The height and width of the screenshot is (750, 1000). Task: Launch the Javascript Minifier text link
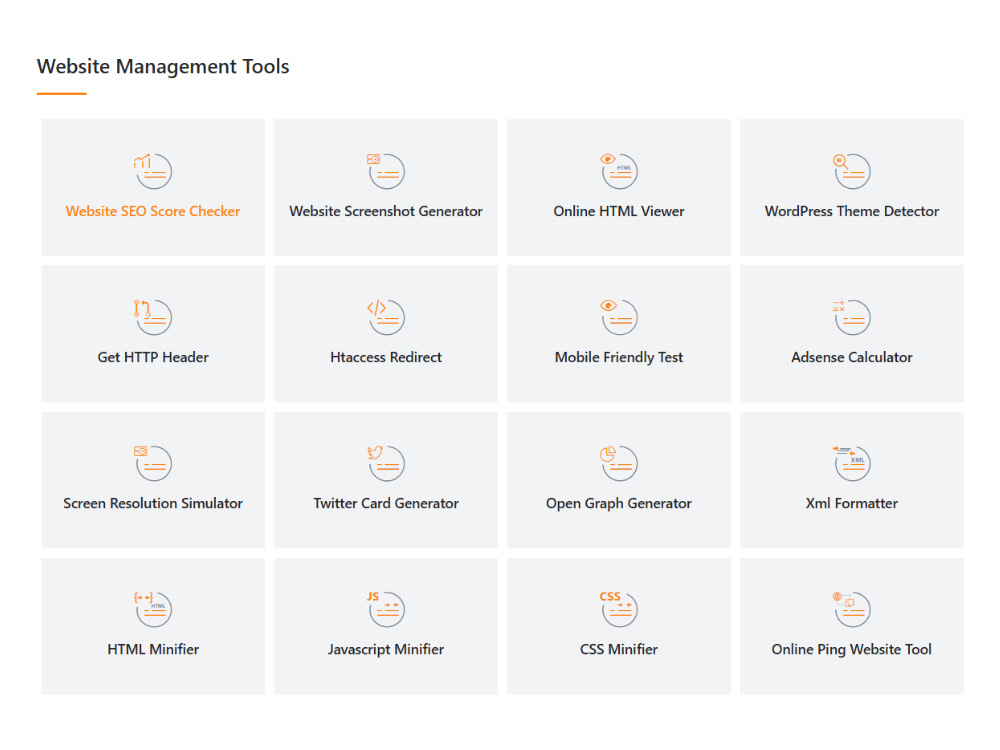click(386, 649)
